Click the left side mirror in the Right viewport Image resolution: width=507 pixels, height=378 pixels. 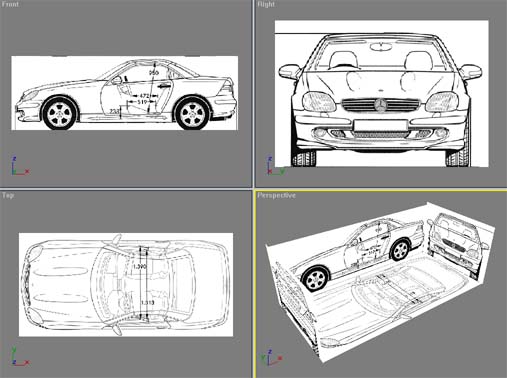tap(289, 72)
